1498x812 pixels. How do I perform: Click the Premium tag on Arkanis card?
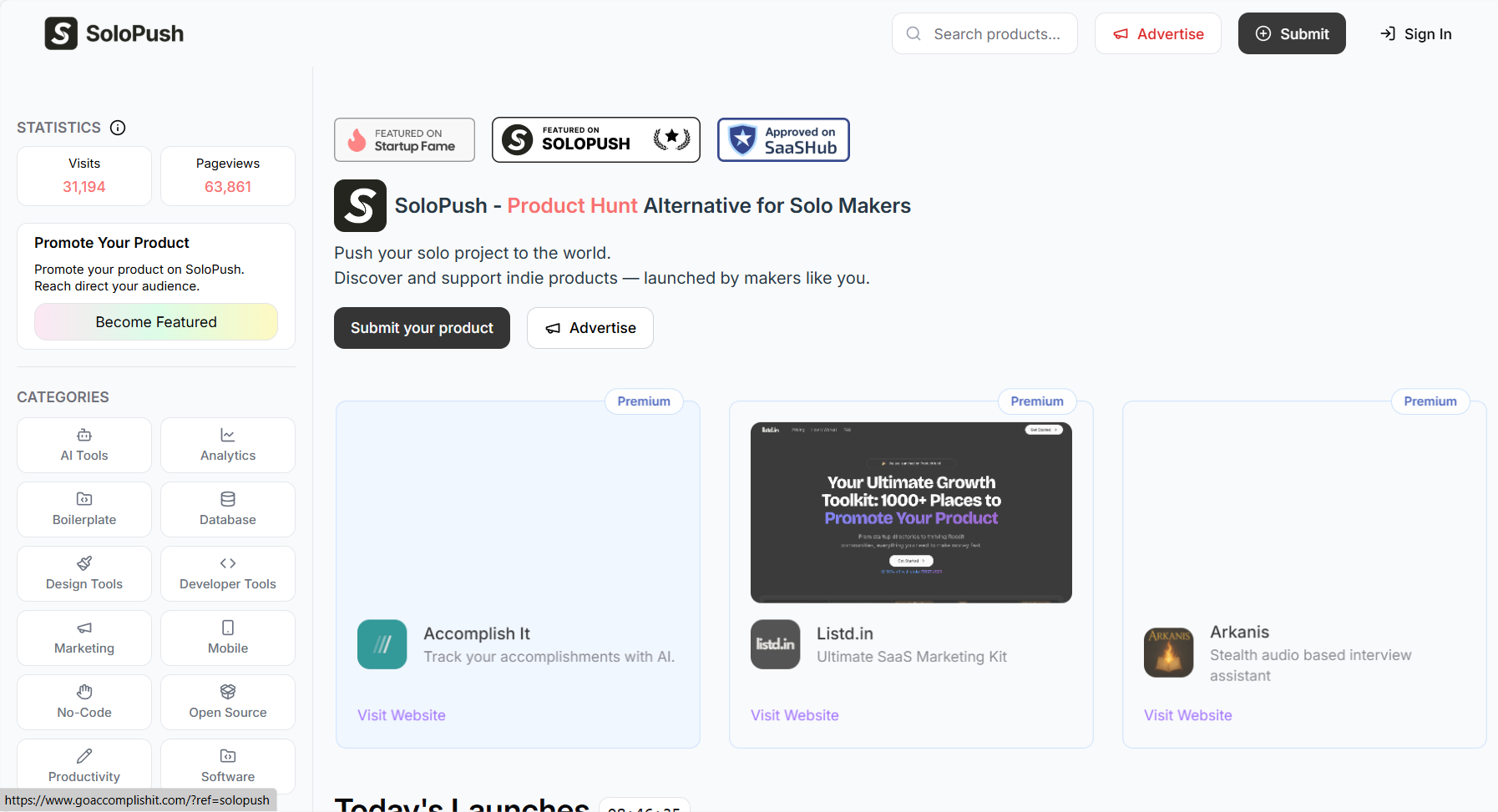1430,401
